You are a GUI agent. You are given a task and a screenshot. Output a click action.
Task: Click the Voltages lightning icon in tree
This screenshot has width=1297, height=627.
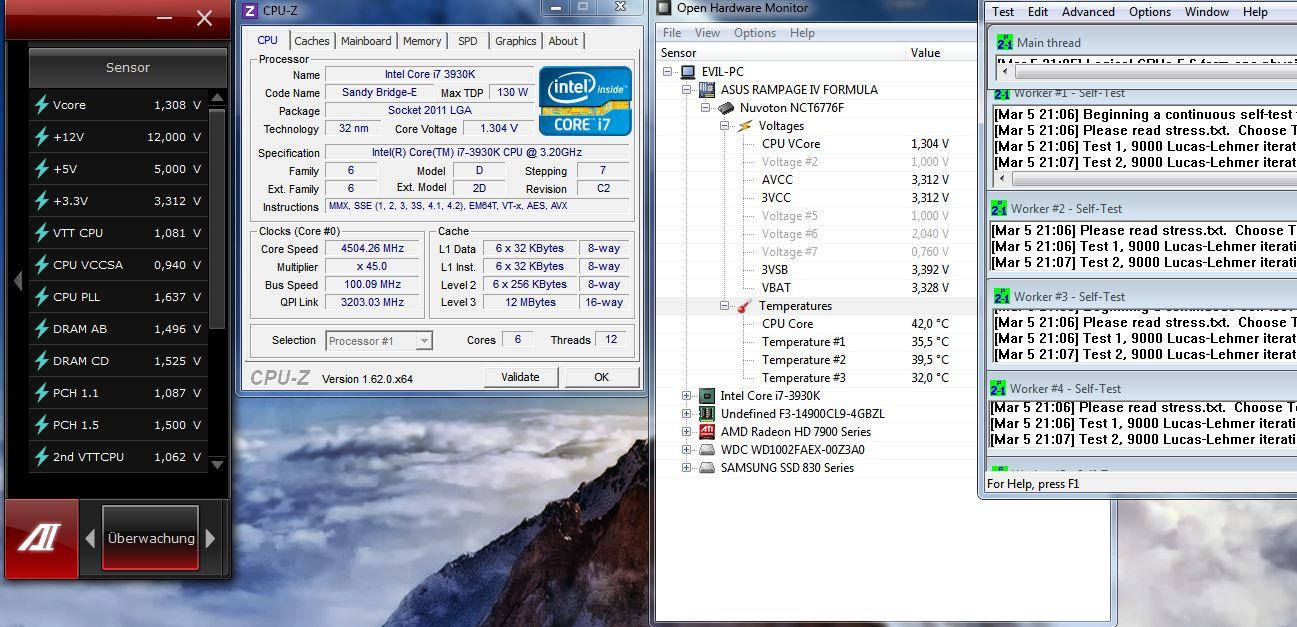pos(744,126)
